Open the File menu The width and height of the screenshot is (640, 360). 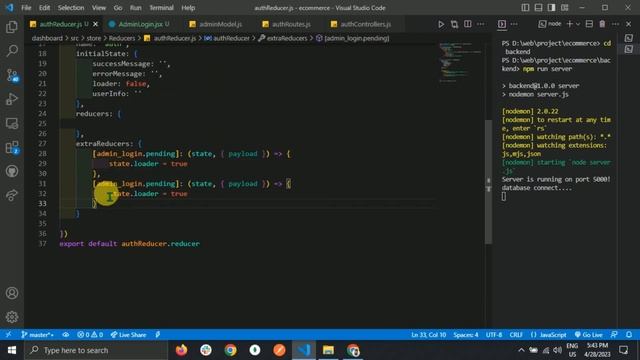[x=26, y=8]
